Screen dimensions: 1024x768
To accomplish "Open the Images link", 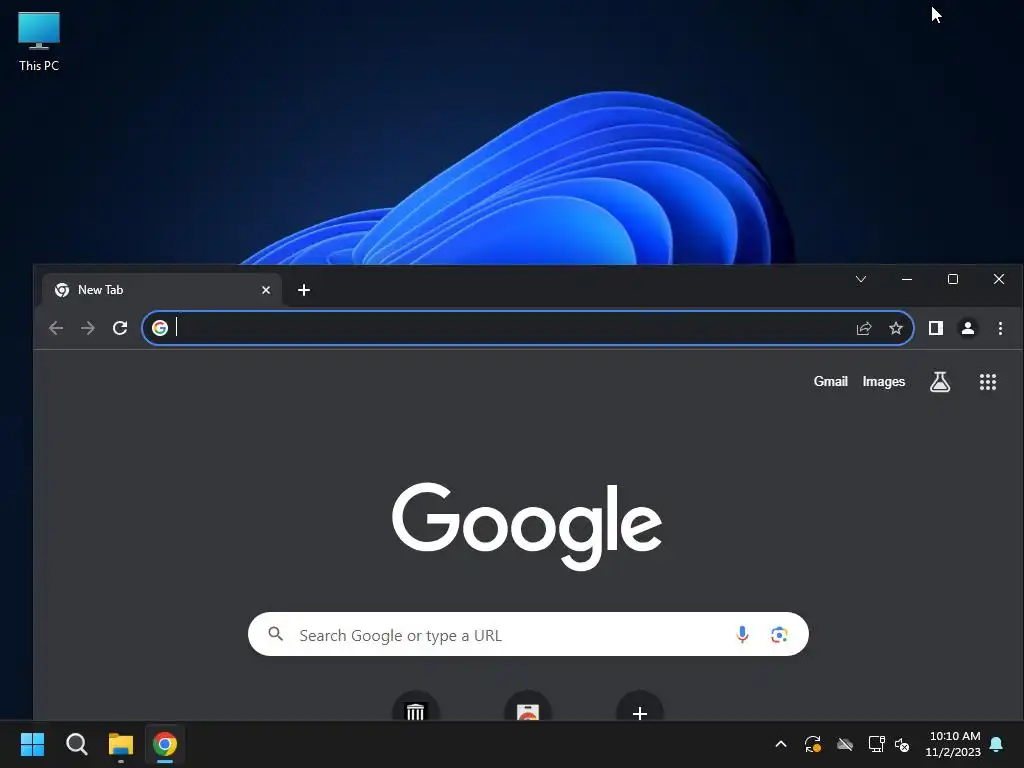I will point(884,381).
